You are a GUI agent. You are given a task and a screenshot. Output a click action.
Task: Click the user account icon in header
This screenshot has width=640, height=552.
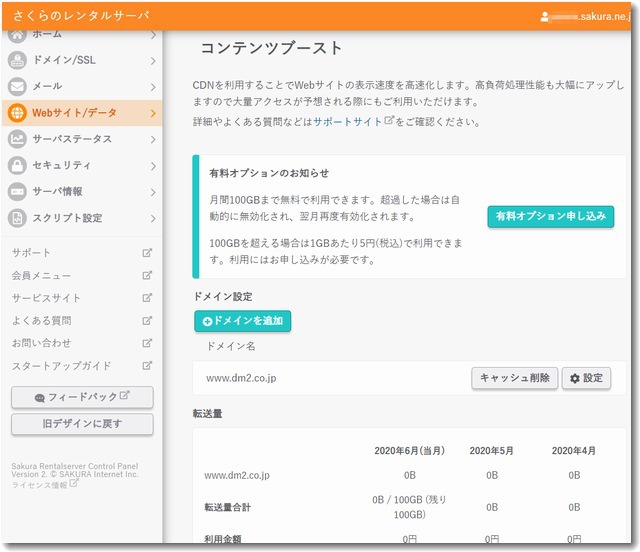click(545, 17)
